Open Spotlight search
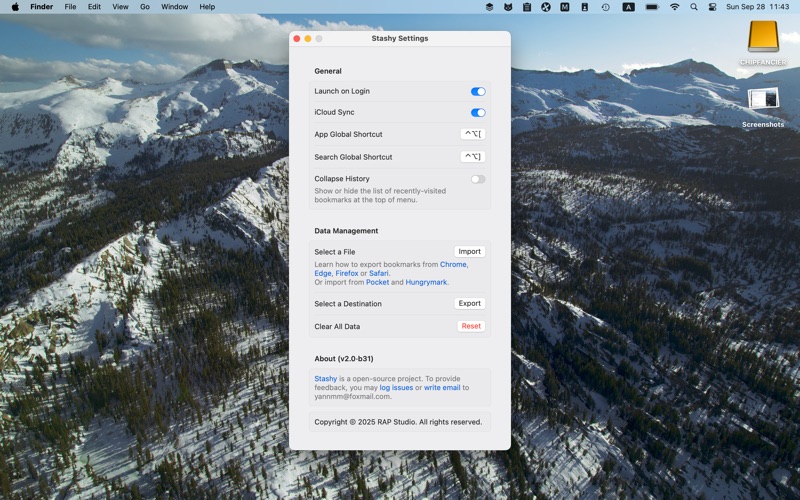The width and height of the screenshot is (800, 500). (x=694, y=7)
